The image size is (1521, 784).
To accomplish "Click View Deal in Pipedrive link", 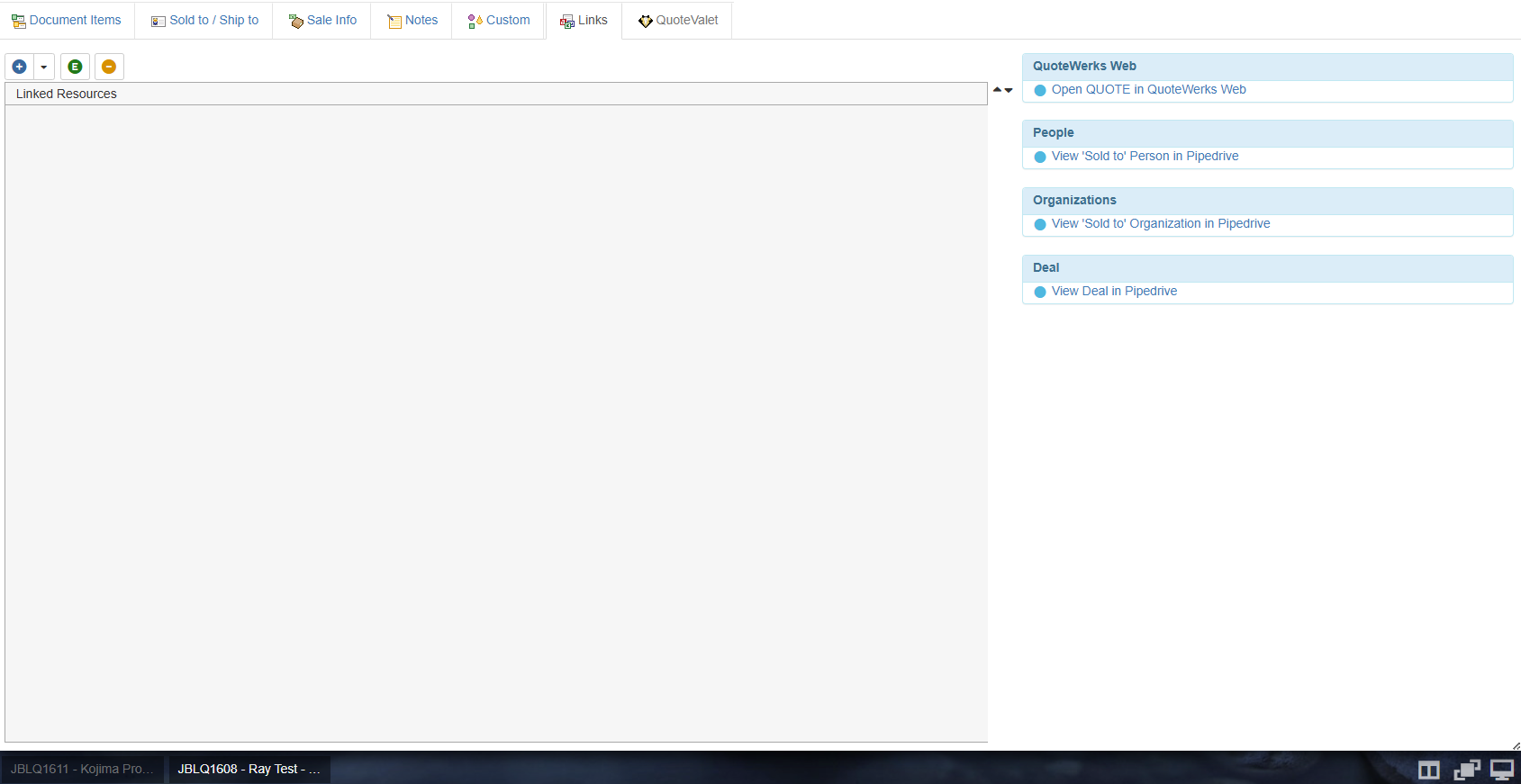I will 1114,291.
